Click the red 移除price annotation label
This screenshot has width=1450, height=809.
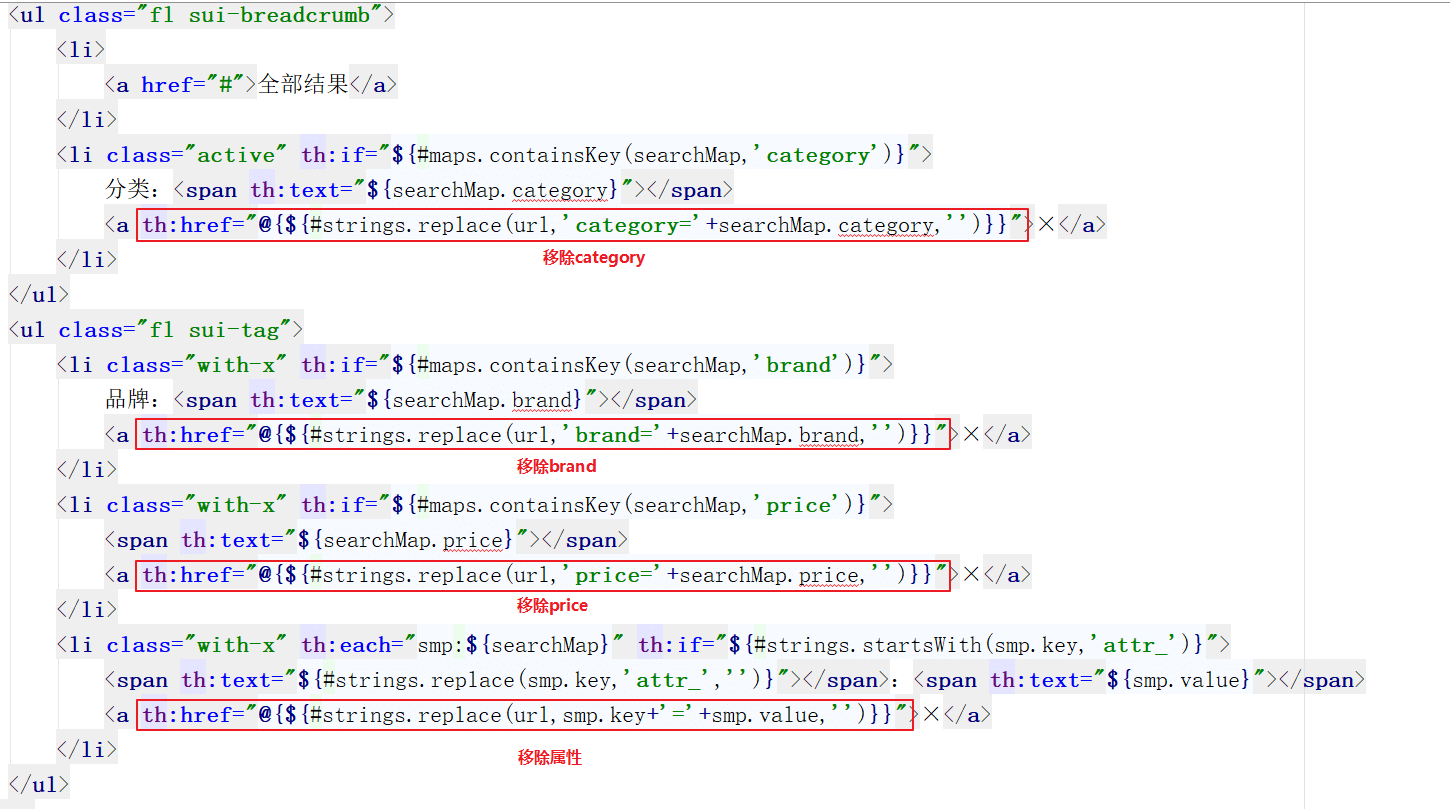click(552, 606)
